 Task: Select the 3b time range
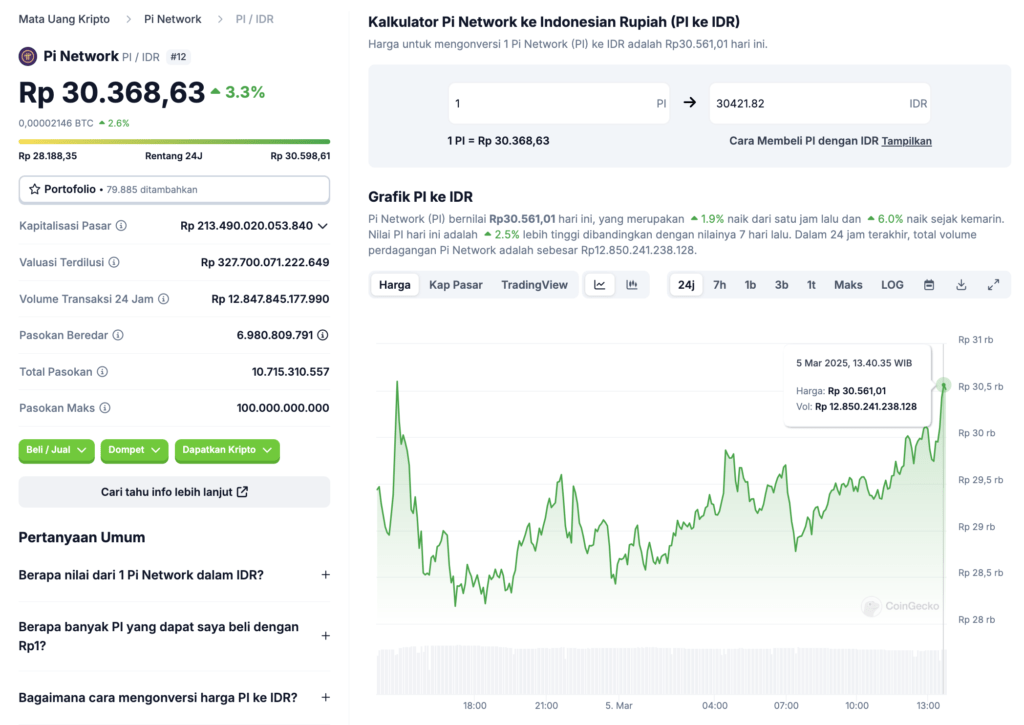[781, 285]
